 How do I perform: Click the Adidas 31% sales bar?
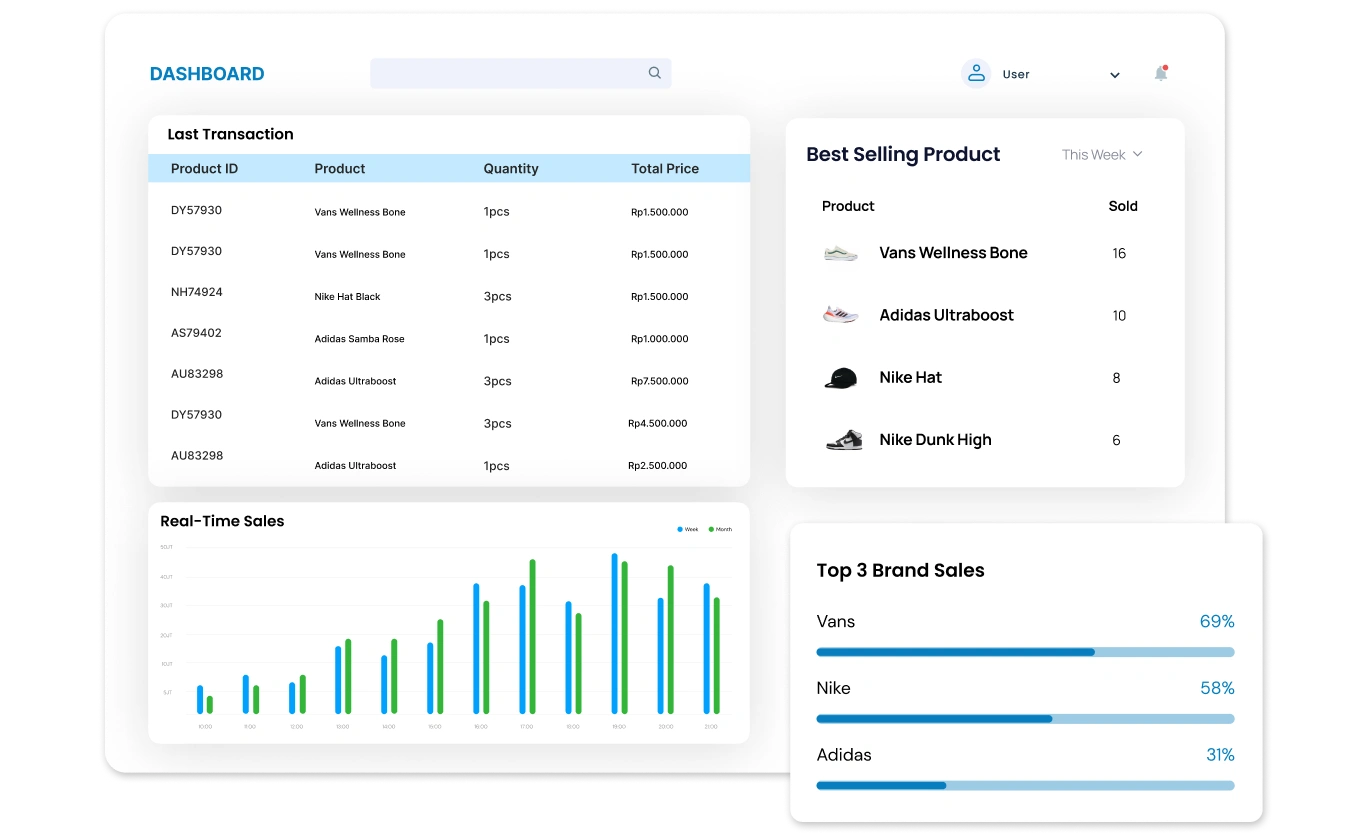point(1025,785)
